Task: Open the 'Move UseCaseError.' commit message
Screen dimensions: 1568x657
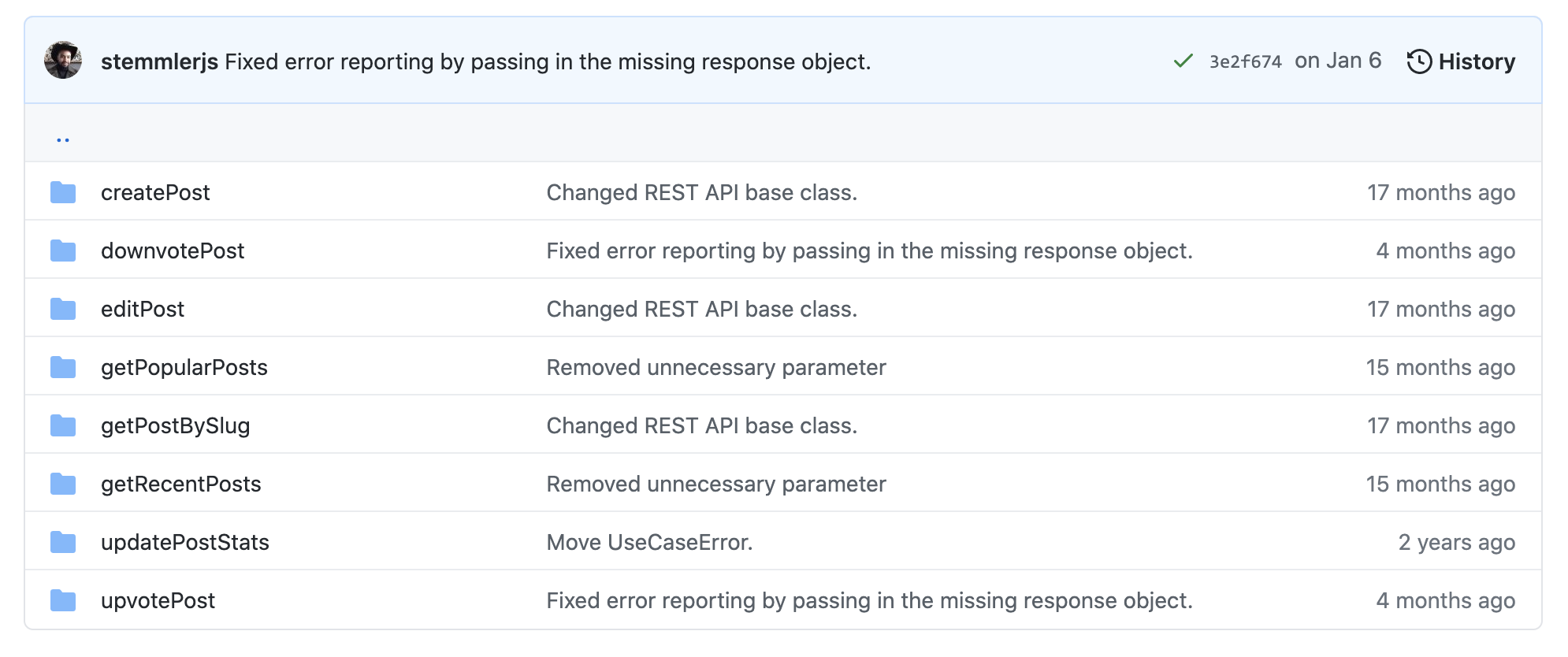Action: (x=649, y=542)
